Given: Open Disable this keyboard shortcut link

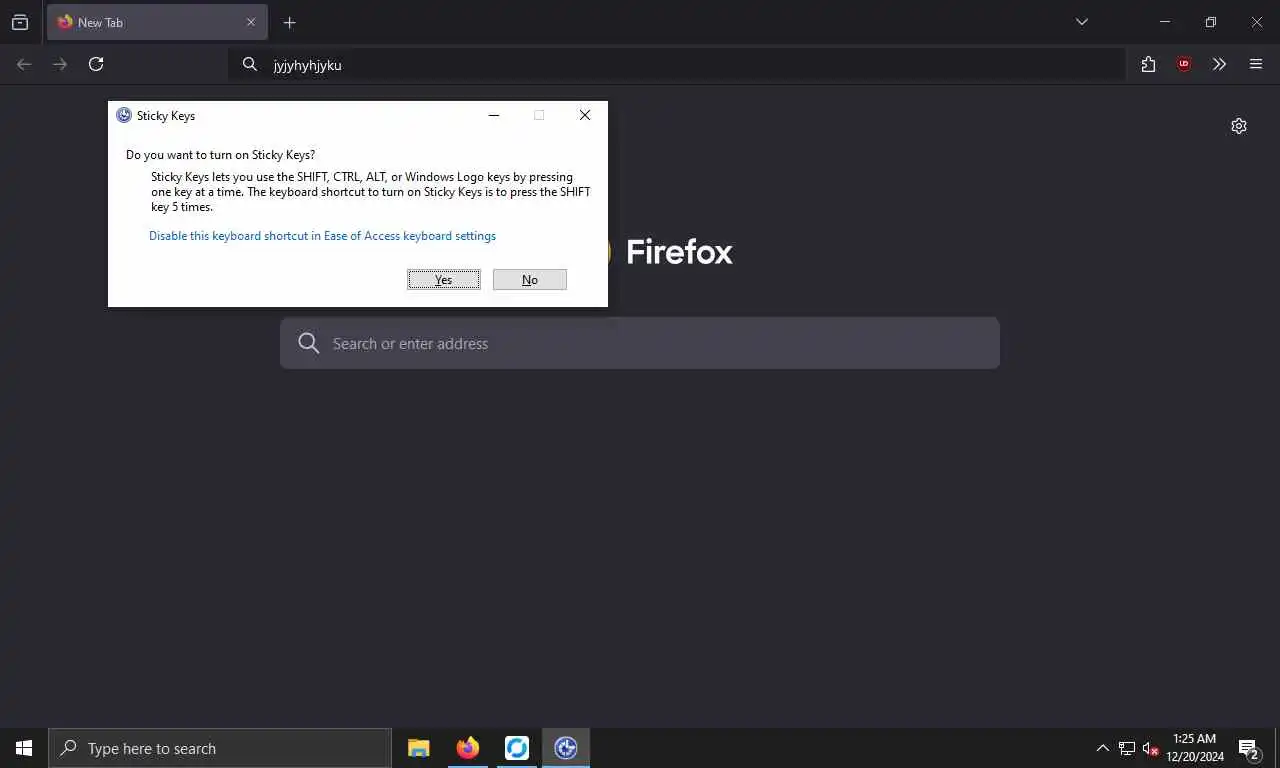Looking at the screenshot, I should 322,236.
